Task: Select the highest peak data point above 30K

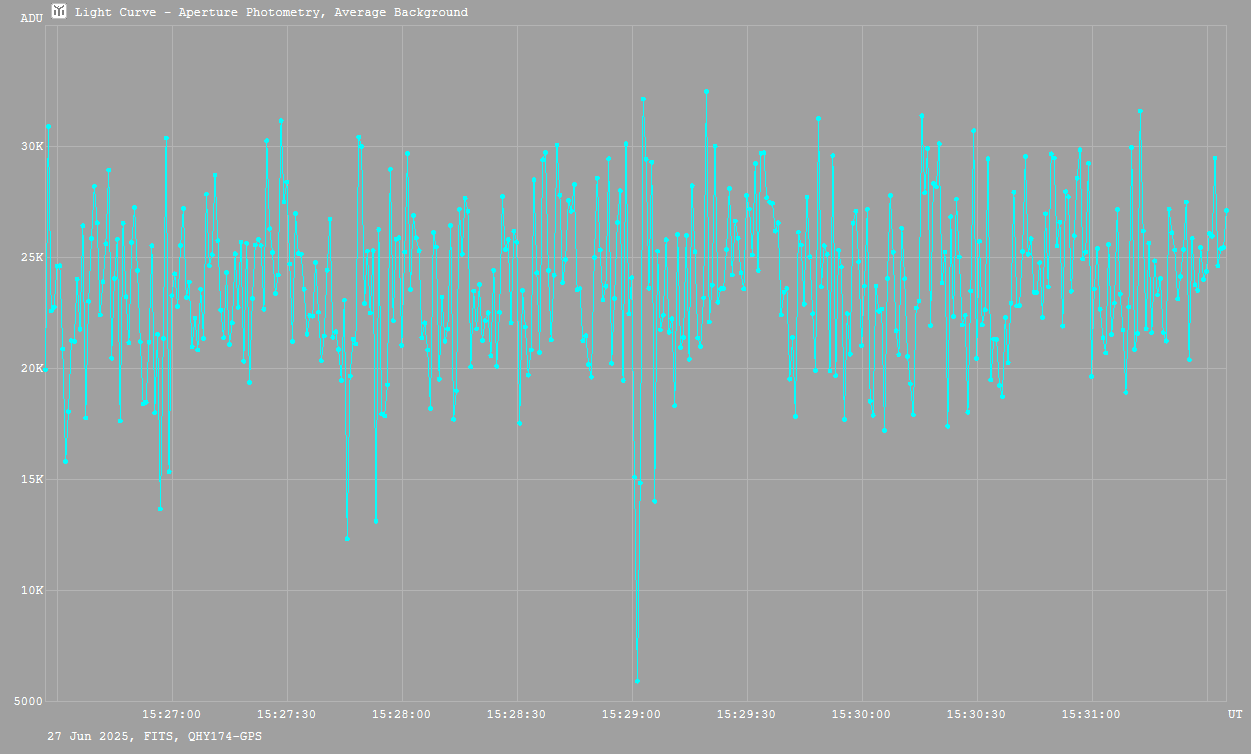Action: point(706,91)
